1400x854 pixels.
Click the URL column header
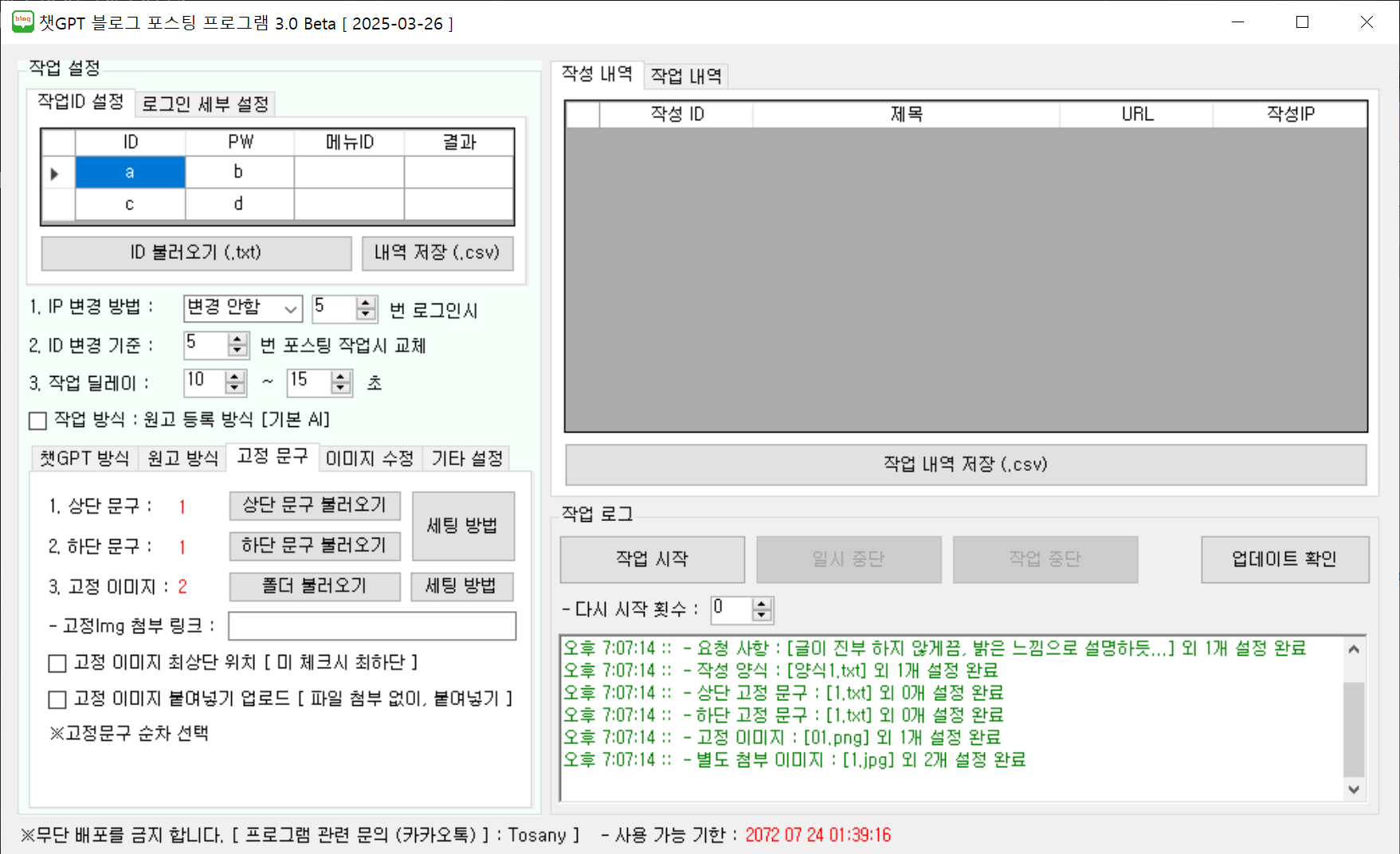point(1136,115)
